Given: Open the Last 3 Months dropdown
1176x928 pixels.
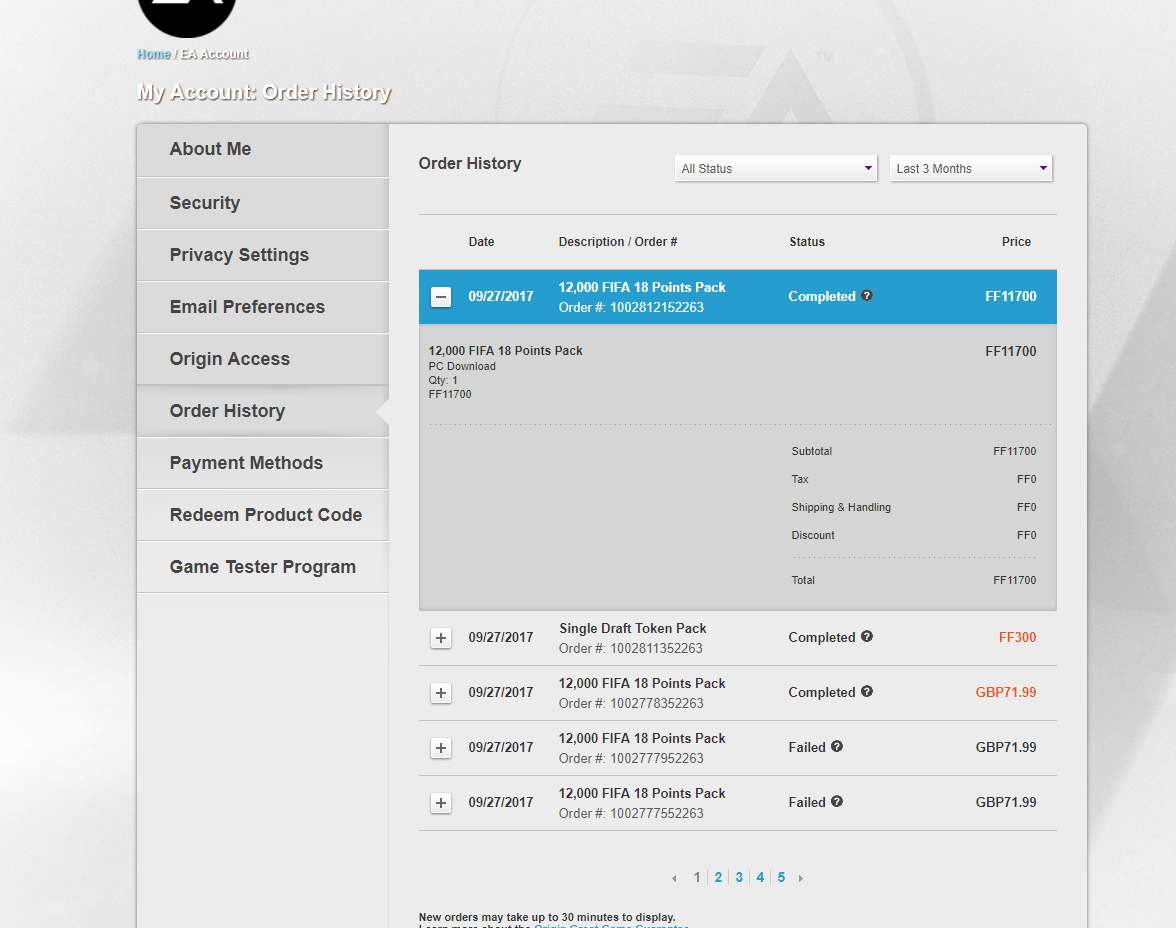Looking at the screenshot, I should click(x=970, y=169).
